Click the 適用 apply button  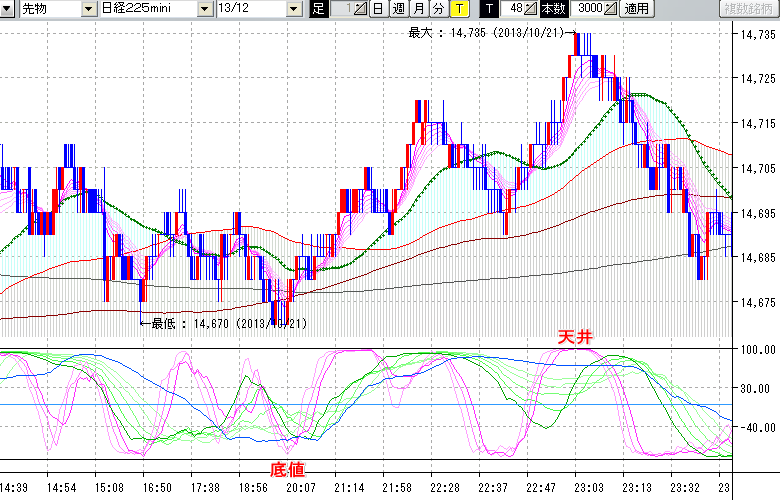pyautogui.click(x=636, y=9)
